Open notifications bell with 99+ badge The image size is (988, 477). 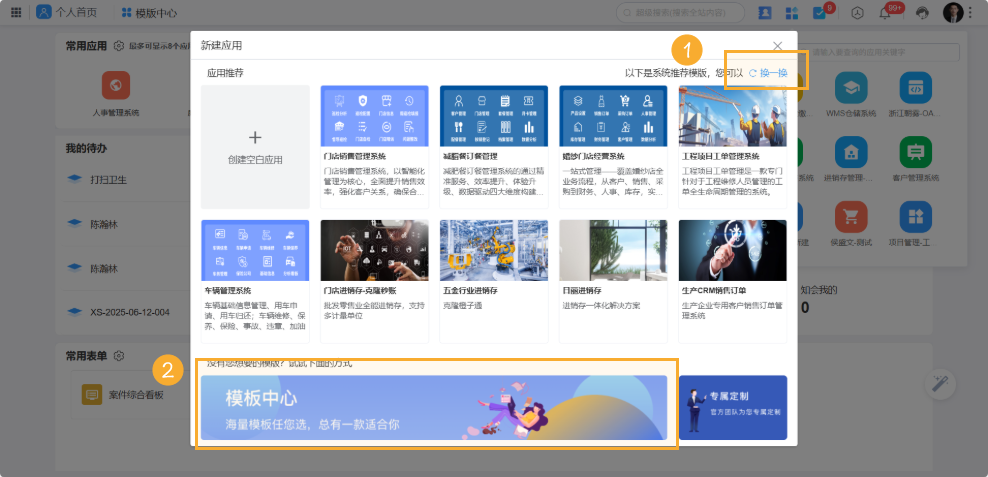[885, 13]
